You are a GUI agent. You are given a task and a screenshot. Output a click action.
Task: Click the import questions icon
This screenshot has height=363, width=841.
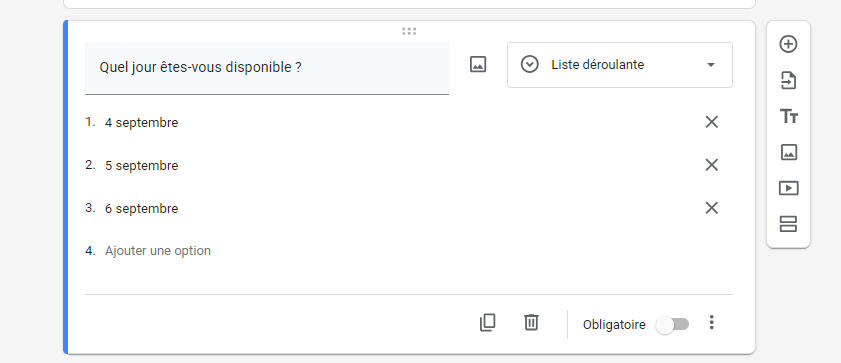(788, 80)
